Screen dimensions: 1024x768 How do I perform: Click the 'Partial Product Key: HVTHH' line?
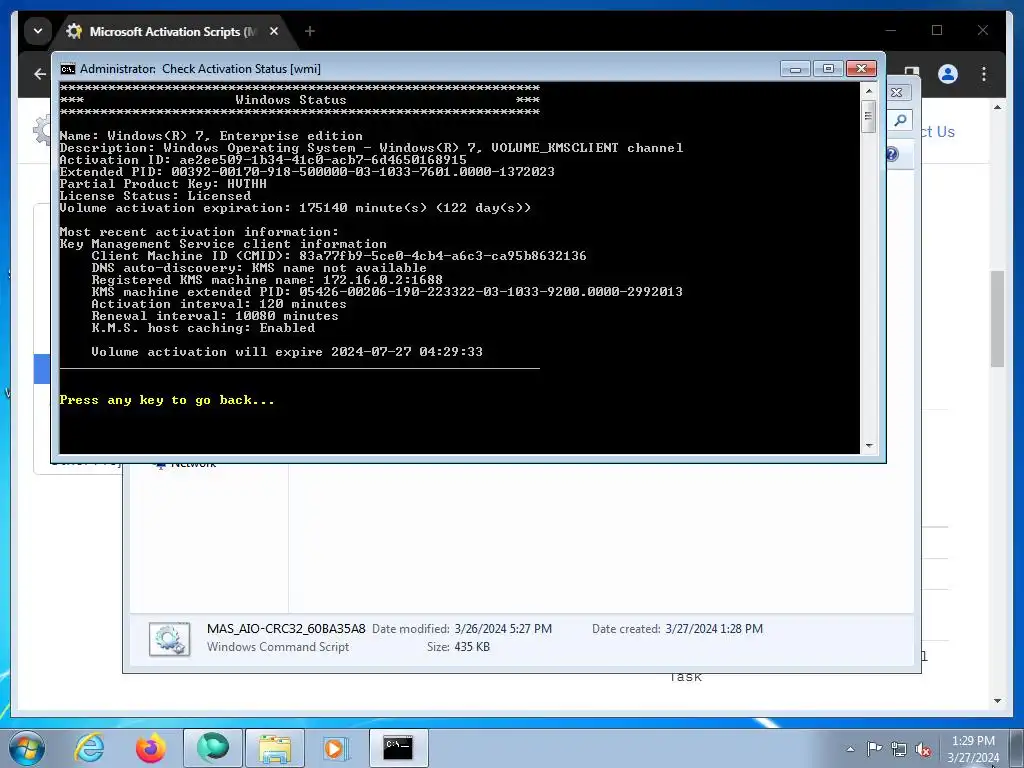(163, 184)
